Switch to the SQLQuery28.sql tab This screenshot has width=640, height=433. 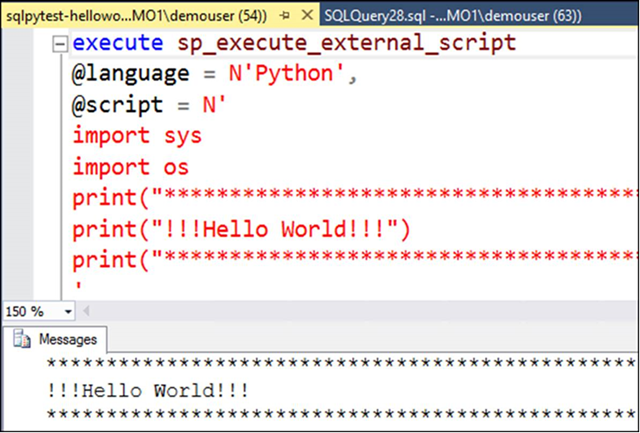click(470, 13)
